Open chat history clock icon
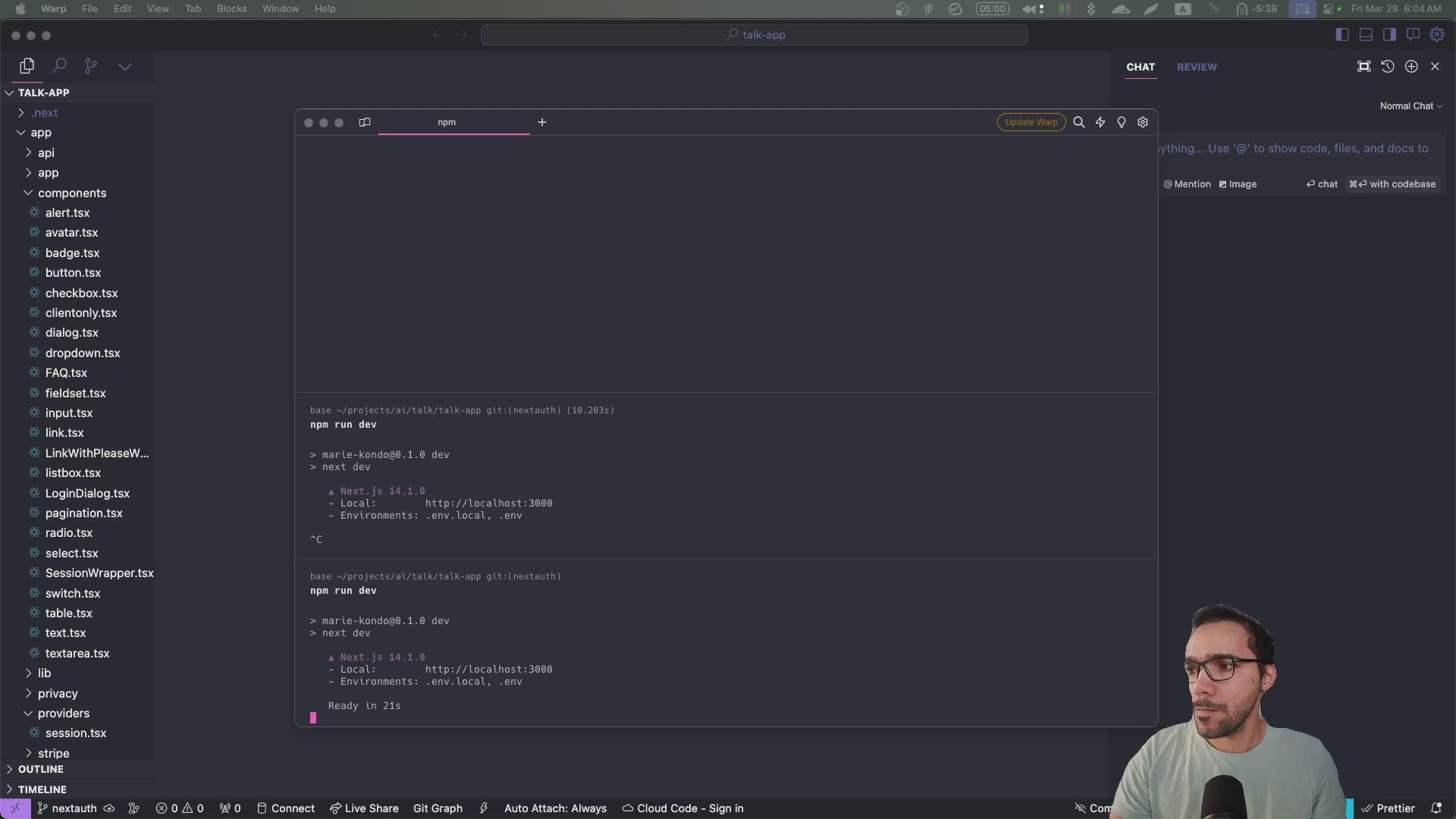This screenshot has width=1456, height=819. coord(1388,67)
